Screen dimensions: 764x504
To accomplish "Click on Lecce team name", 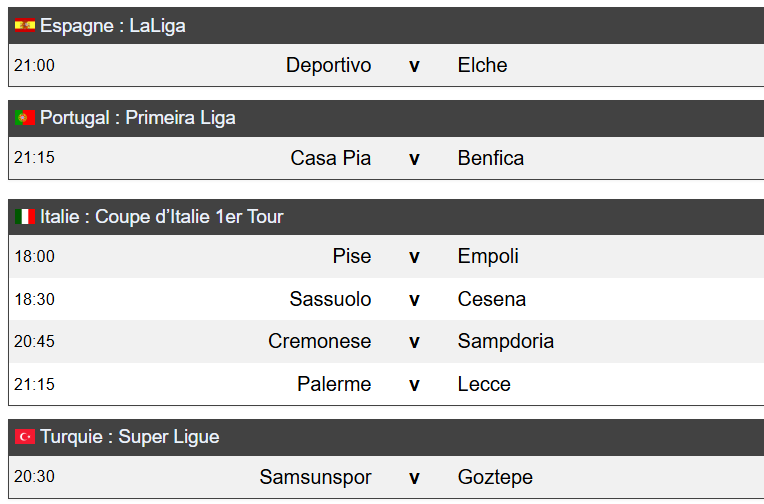I will coord(484,384).
